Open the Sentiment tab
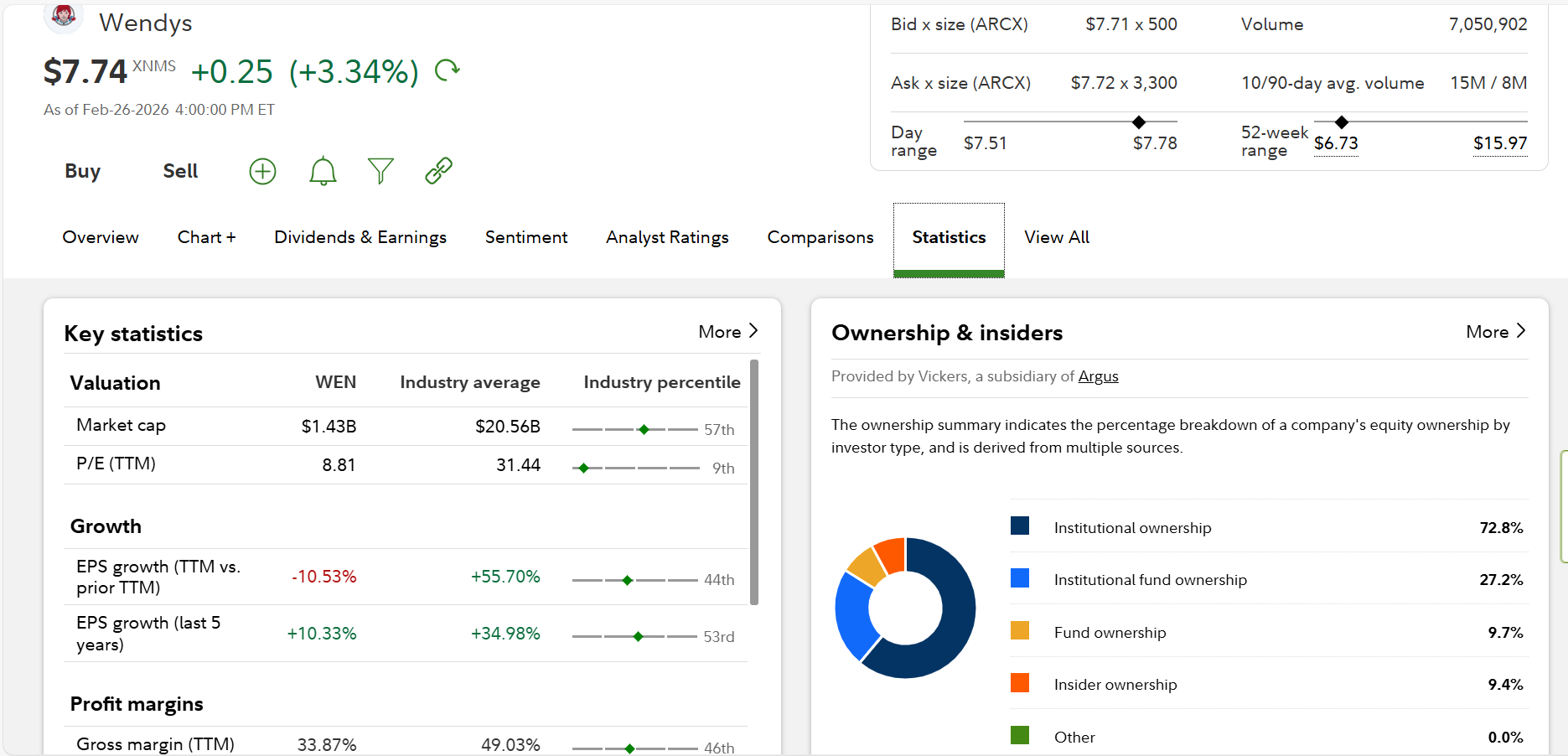 pos(526,237)
